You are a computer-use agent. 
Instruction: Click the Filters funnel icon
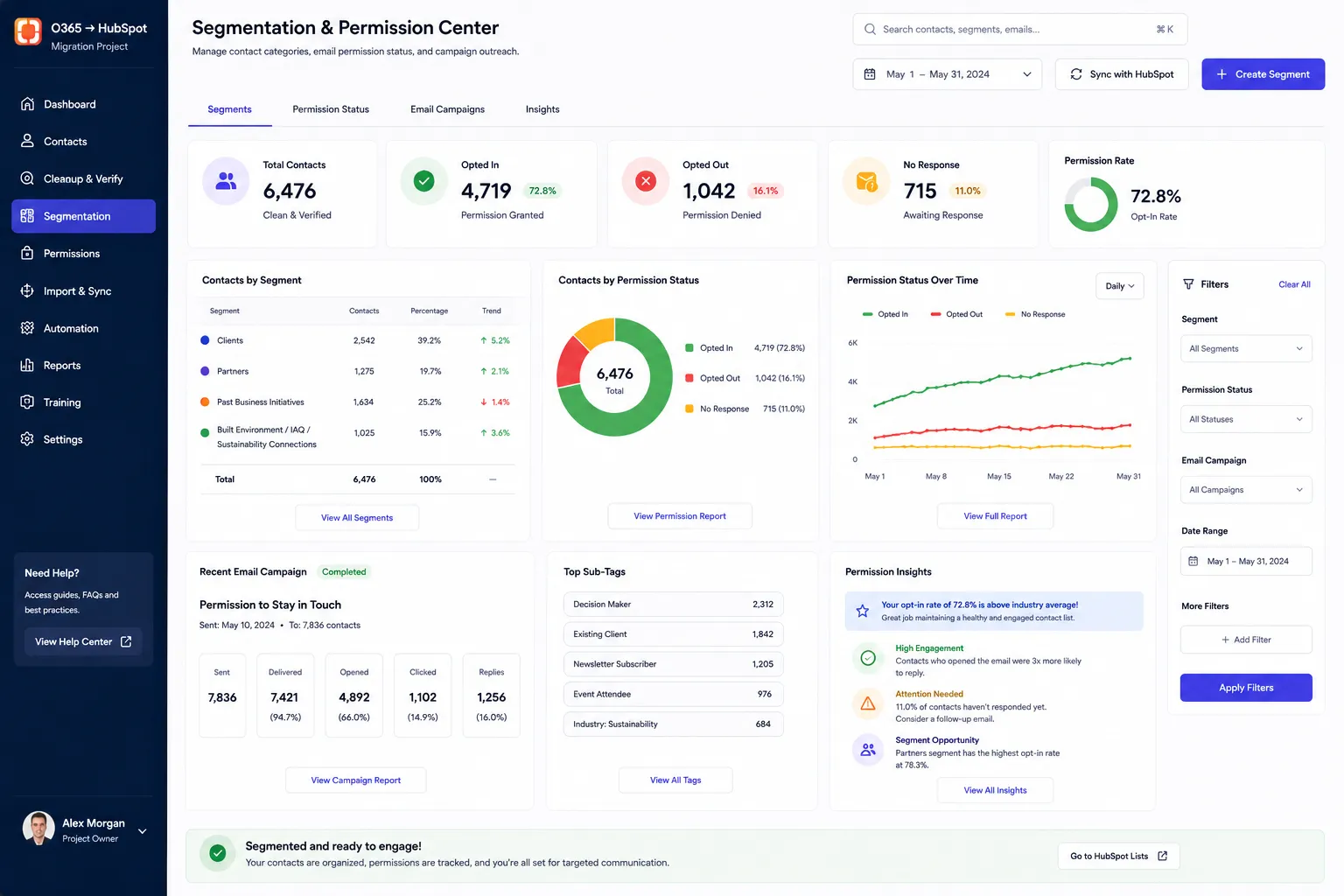pyautogui.click(x=1188, y=284)
